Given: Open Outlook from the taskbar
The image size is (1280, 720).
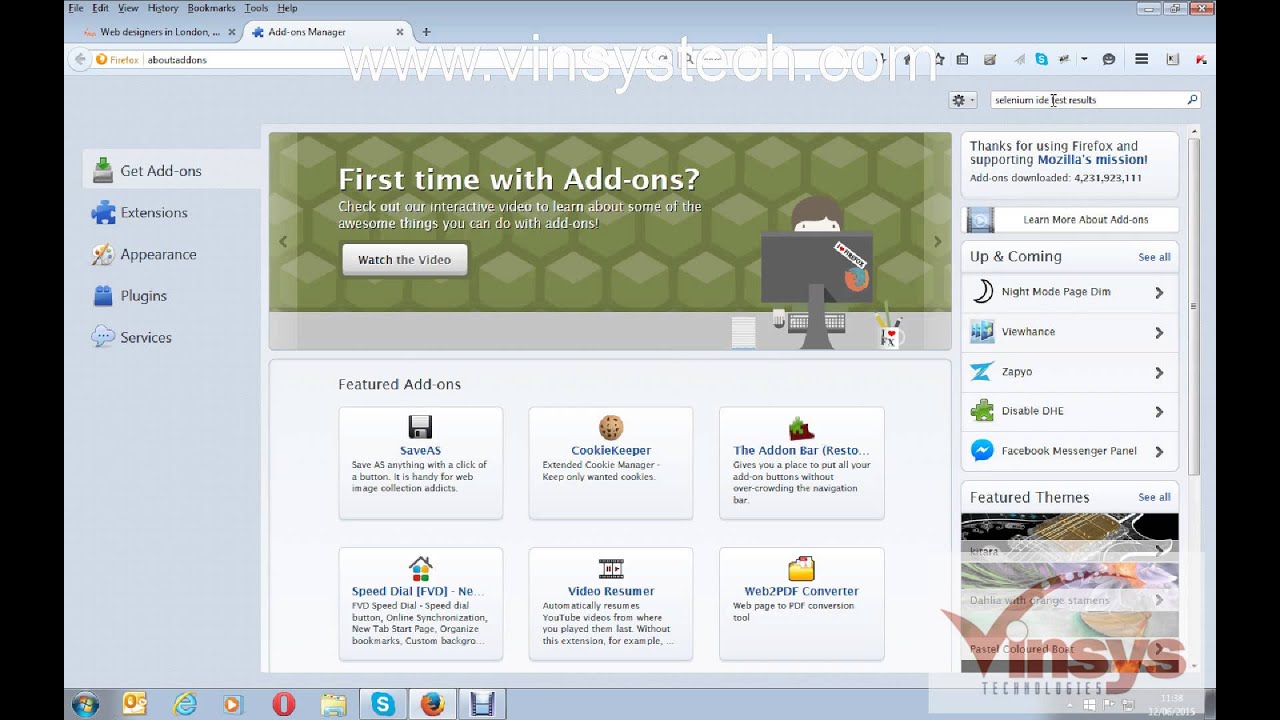Looking at the screenshot, I should click(135, 704).
